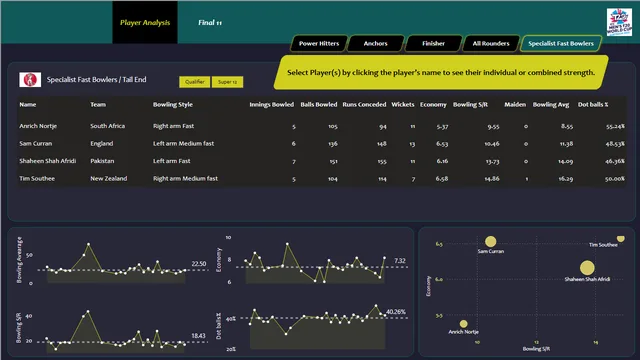The height and width of the screenshot is (360, 640).
Task: Filter by Qualifier stage
Action: pos(195,82)
